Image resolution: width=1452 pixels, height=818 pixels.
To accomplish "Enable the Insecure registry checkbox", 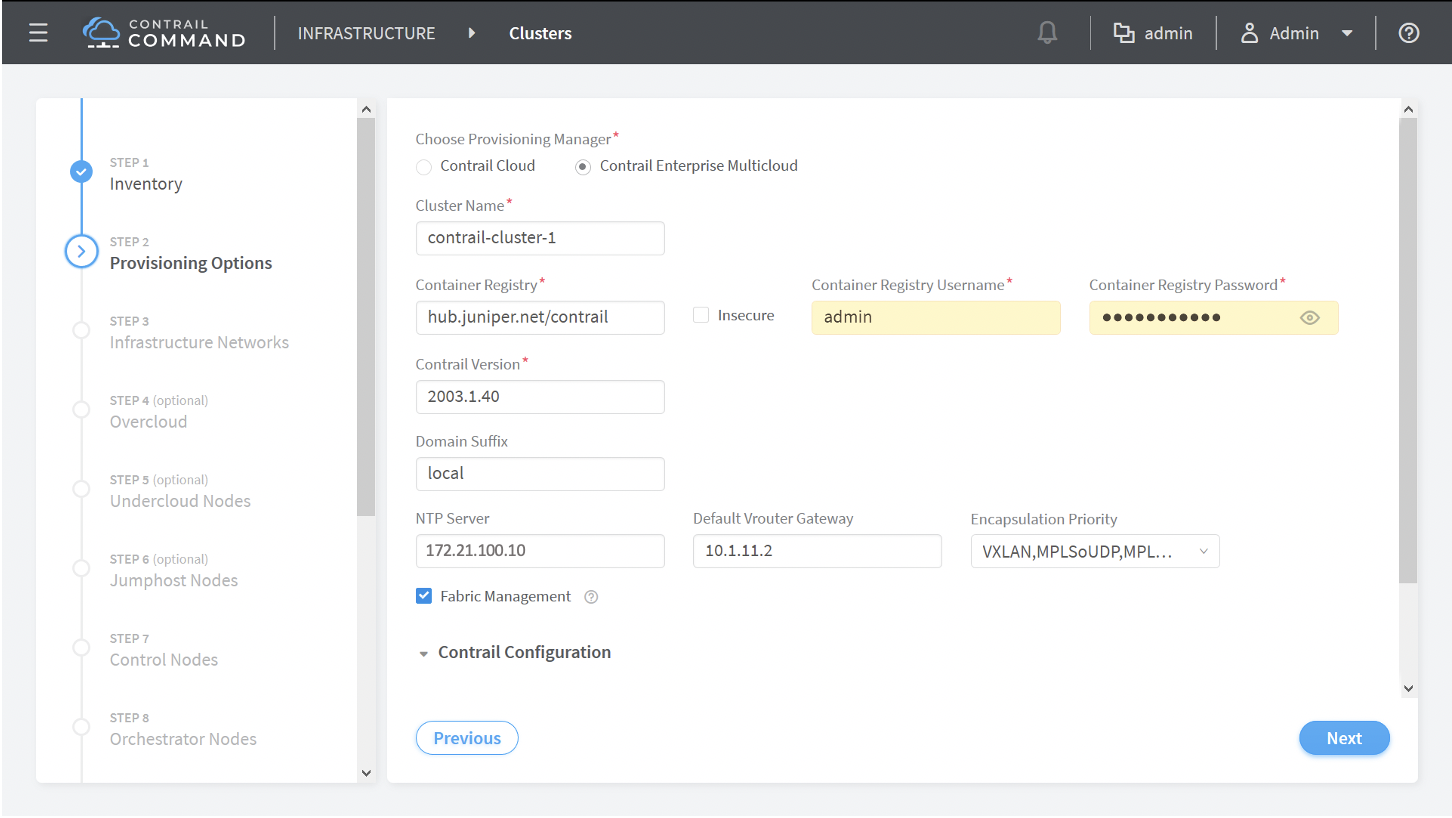I will click(x=701, y=315).
